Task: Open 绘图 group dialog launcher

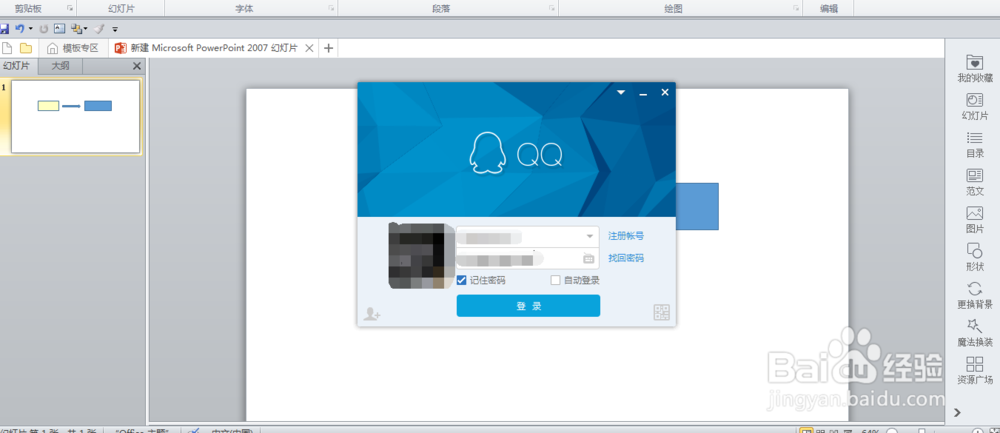Action: coord(796,8)
